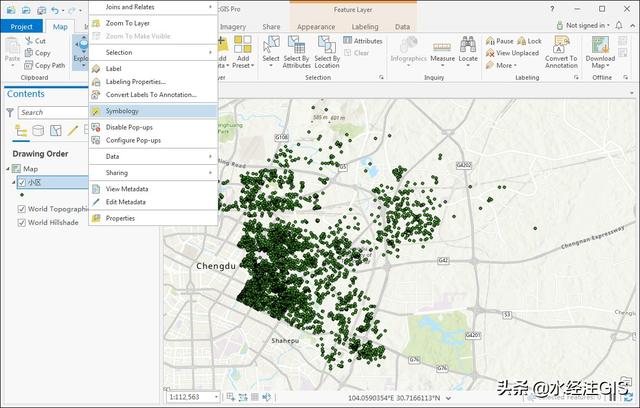Image resolution: width=640 pixels, height=408 pixels.
Task: Expand the Data submenu
Action: (x=153, y=156)
